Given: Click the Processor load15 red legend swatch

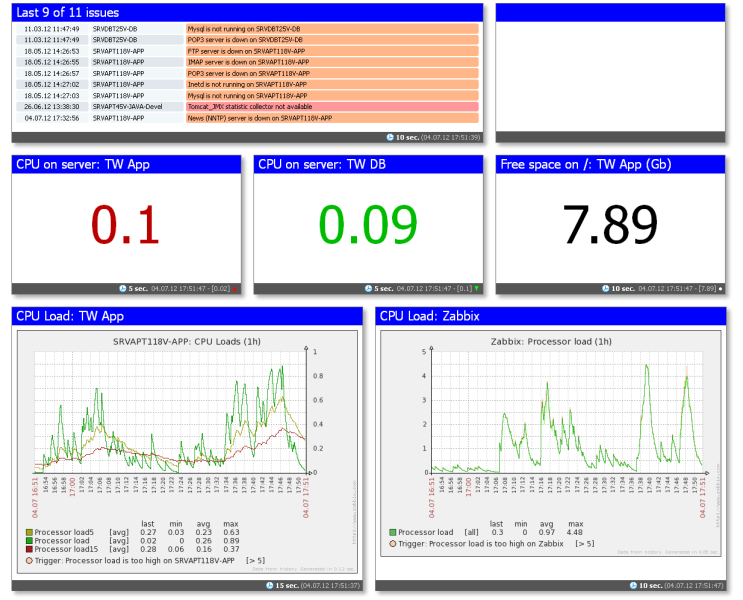Looking at the screenshot, I should (x=29, y=549).
